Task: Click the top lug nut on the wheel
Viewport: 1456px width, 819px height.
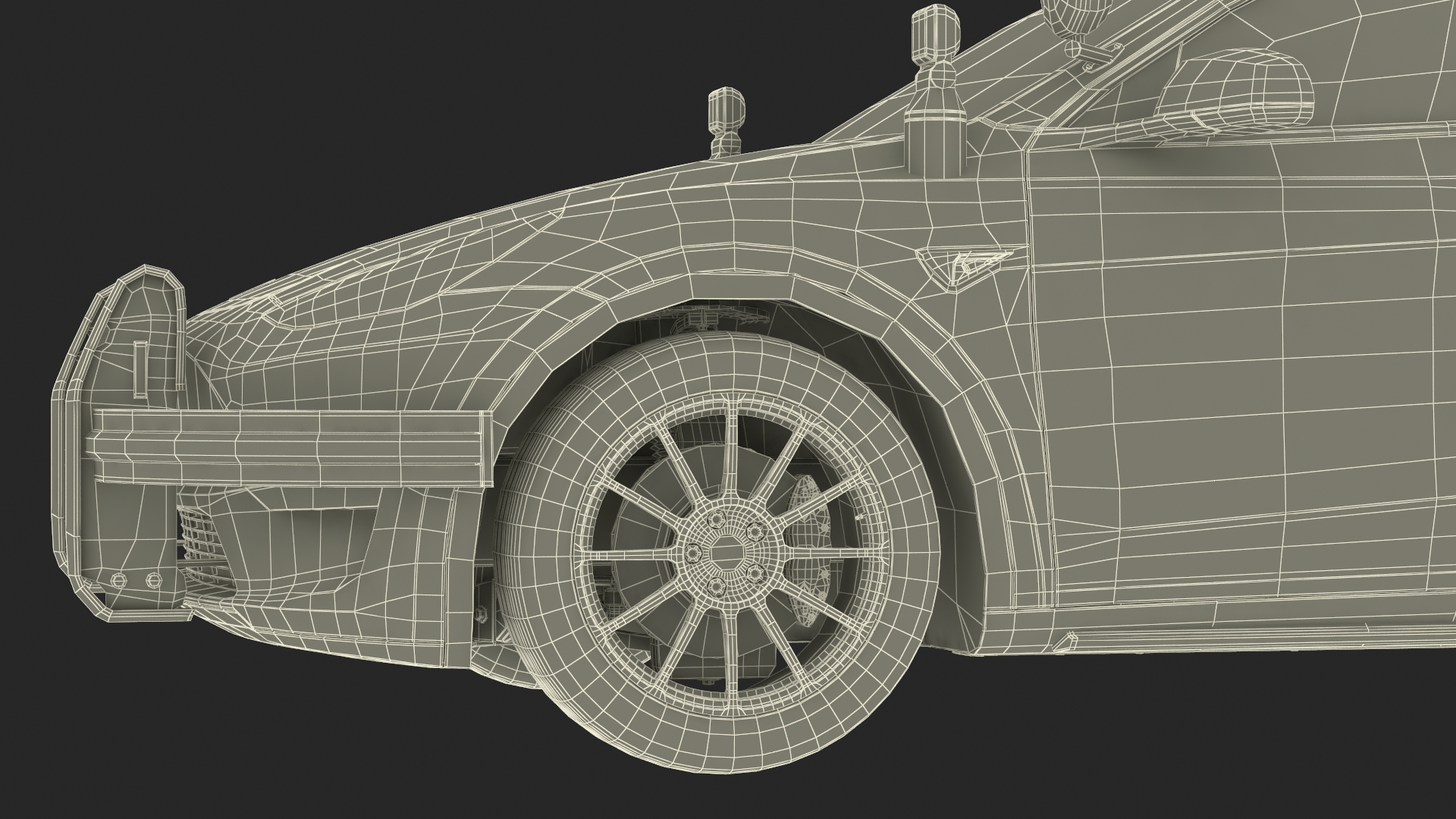Action: tap(717, 518)
